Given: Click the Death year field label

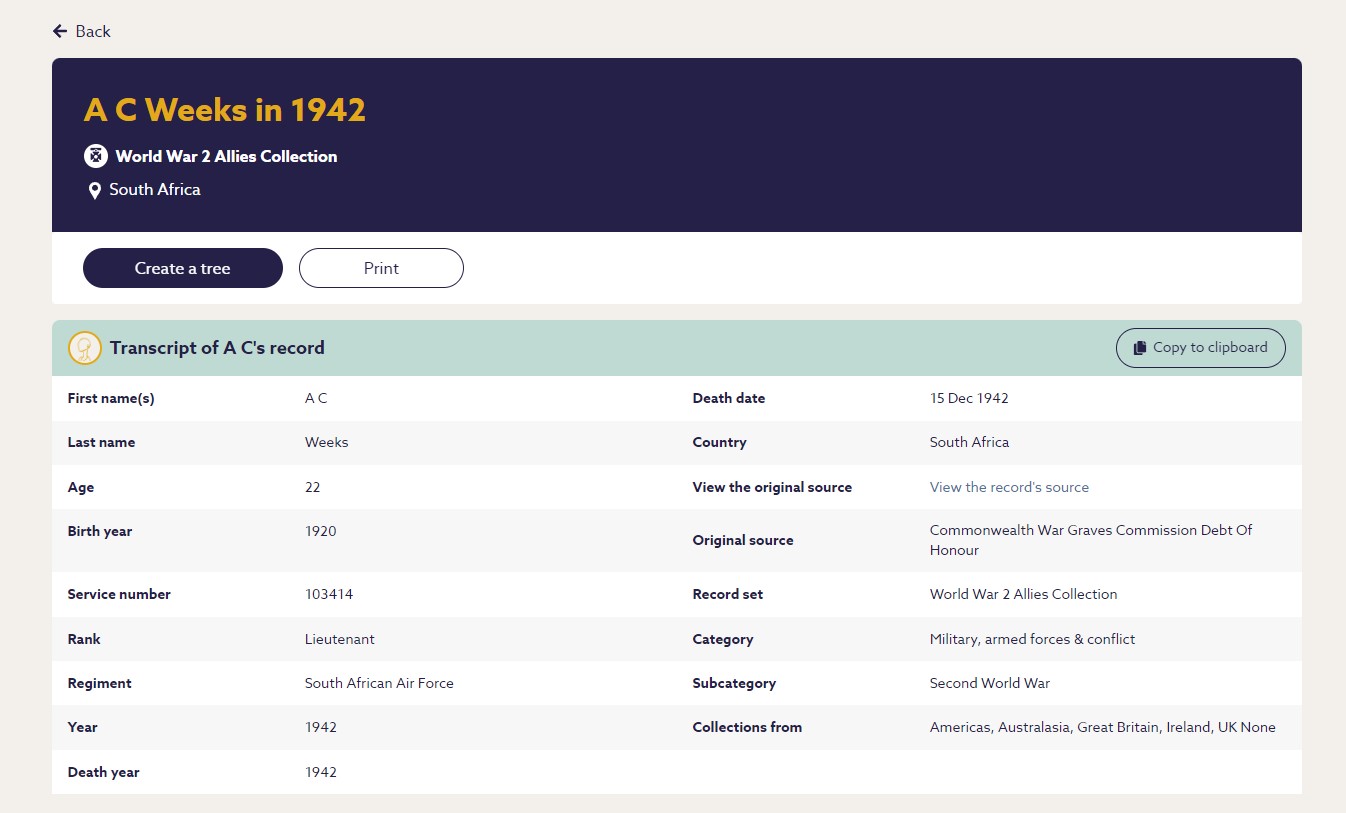Looking at the screenshot, I should (104, 772).
